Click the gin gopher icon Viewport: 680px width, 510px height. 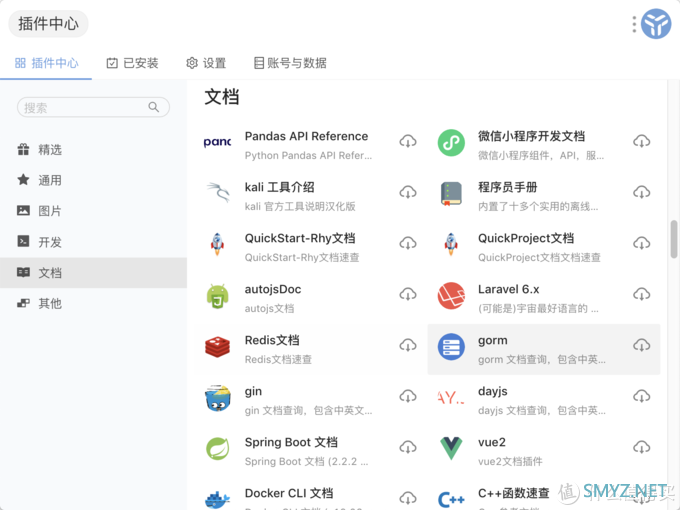217,398
